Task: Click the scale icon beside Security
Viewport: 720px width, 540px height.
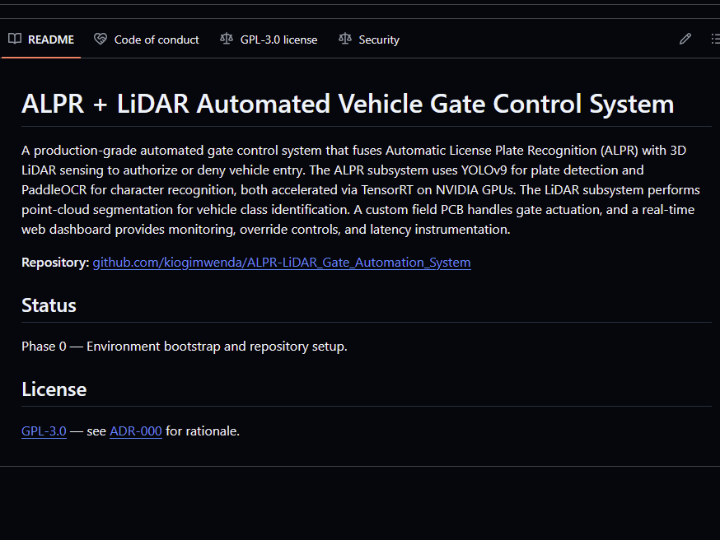Action: (x=345, y=40)
